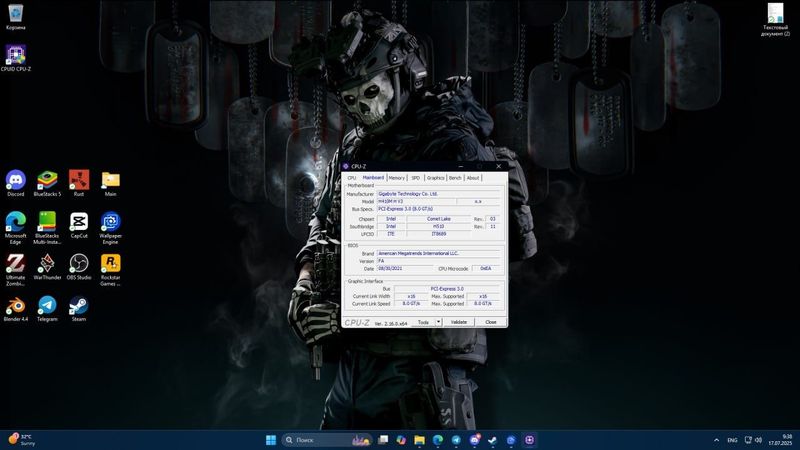Click the CPU-Z taskbar icon
The image size is (800, 450).
click(x=530, y=440)
